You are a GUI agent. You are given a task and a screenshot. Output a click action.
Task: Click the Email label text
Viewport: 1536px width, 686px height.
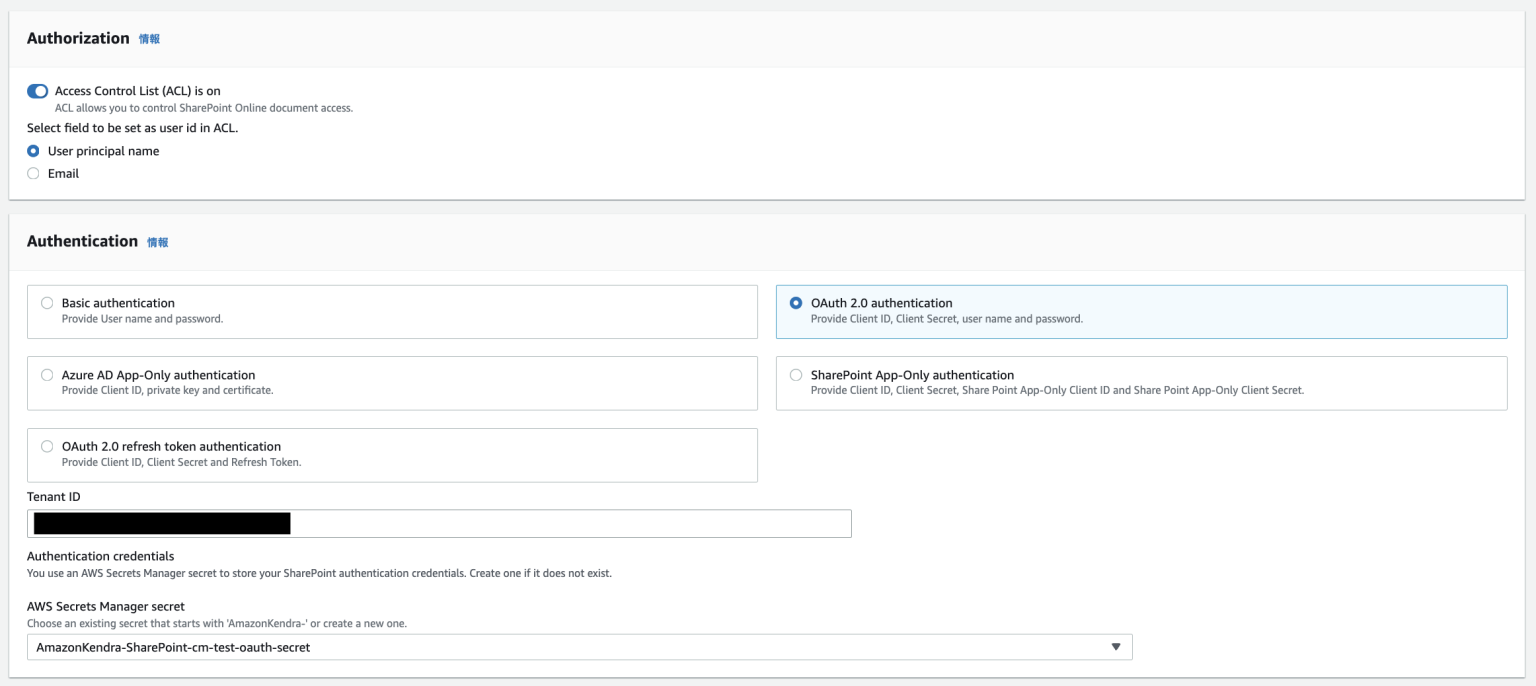click(62, 173)
